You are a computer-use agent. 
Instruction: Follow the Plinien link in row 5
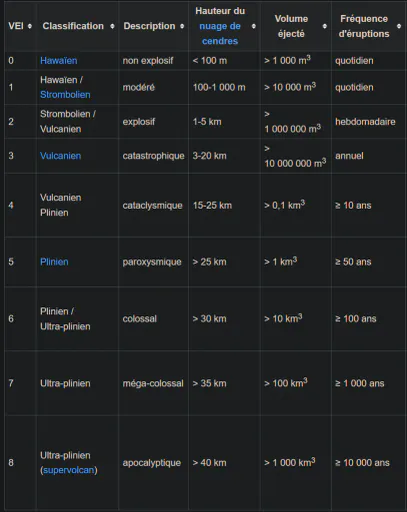click(x=54, y=262)
